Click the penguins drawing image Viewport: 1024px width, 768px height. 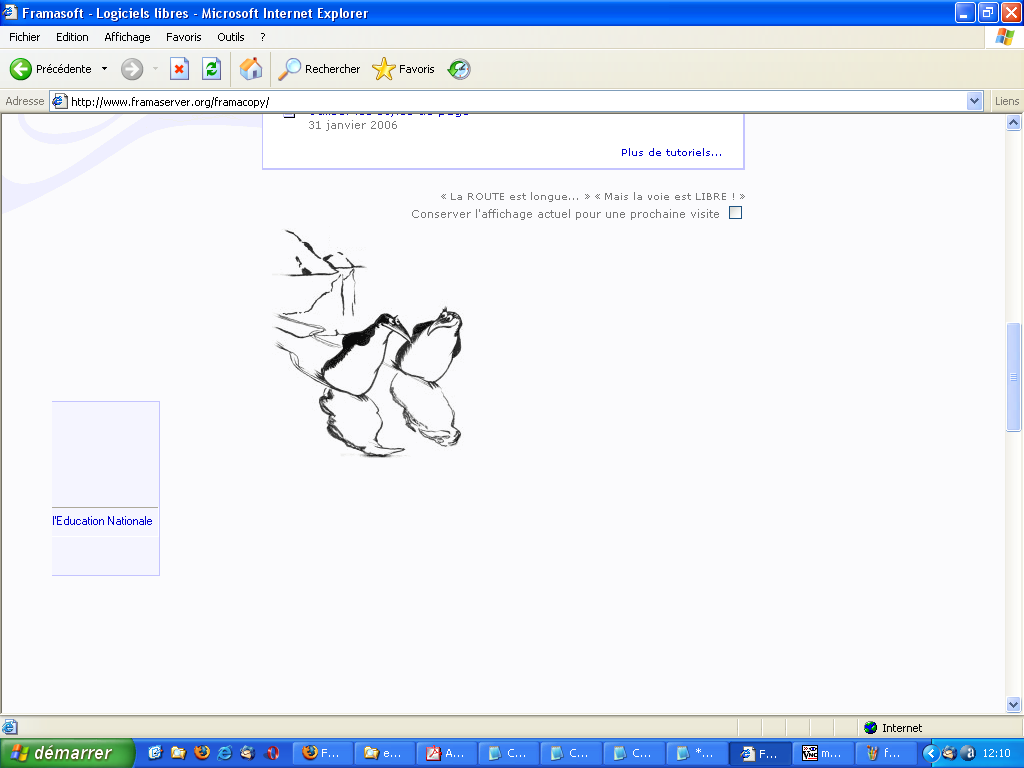[368, 342]
